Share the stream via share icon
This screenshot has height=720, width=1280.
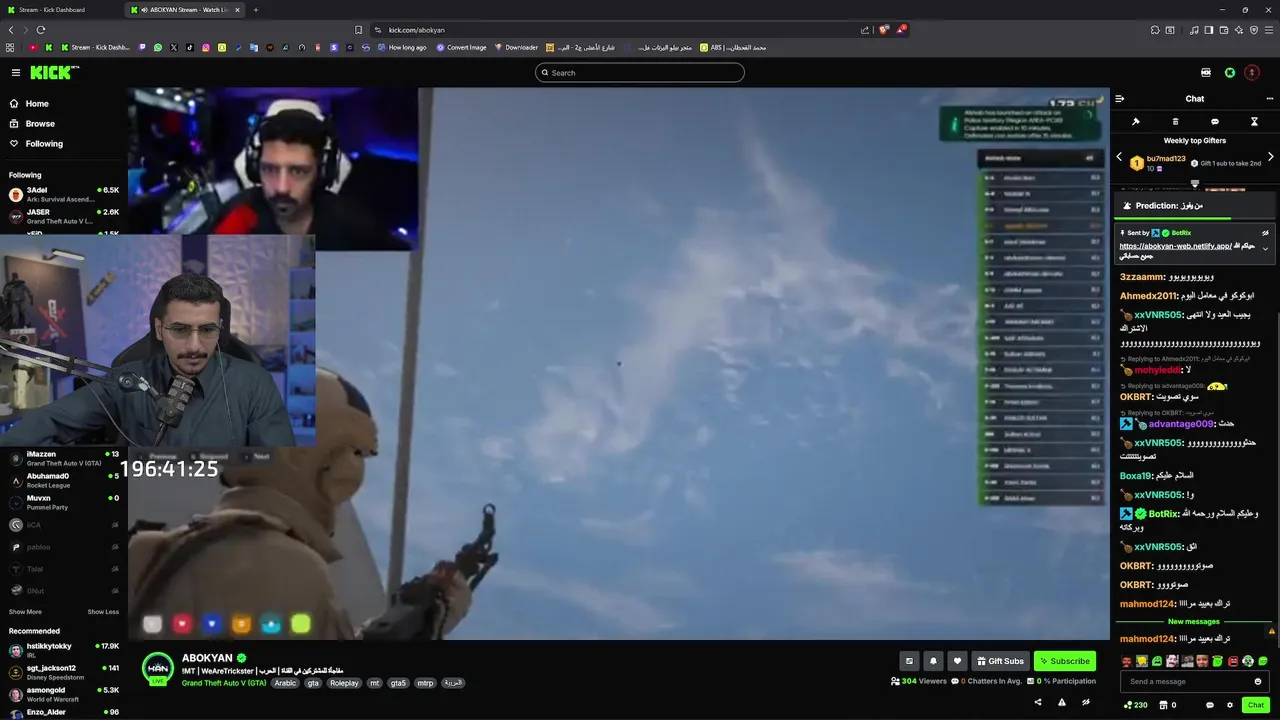[1038, 702]
